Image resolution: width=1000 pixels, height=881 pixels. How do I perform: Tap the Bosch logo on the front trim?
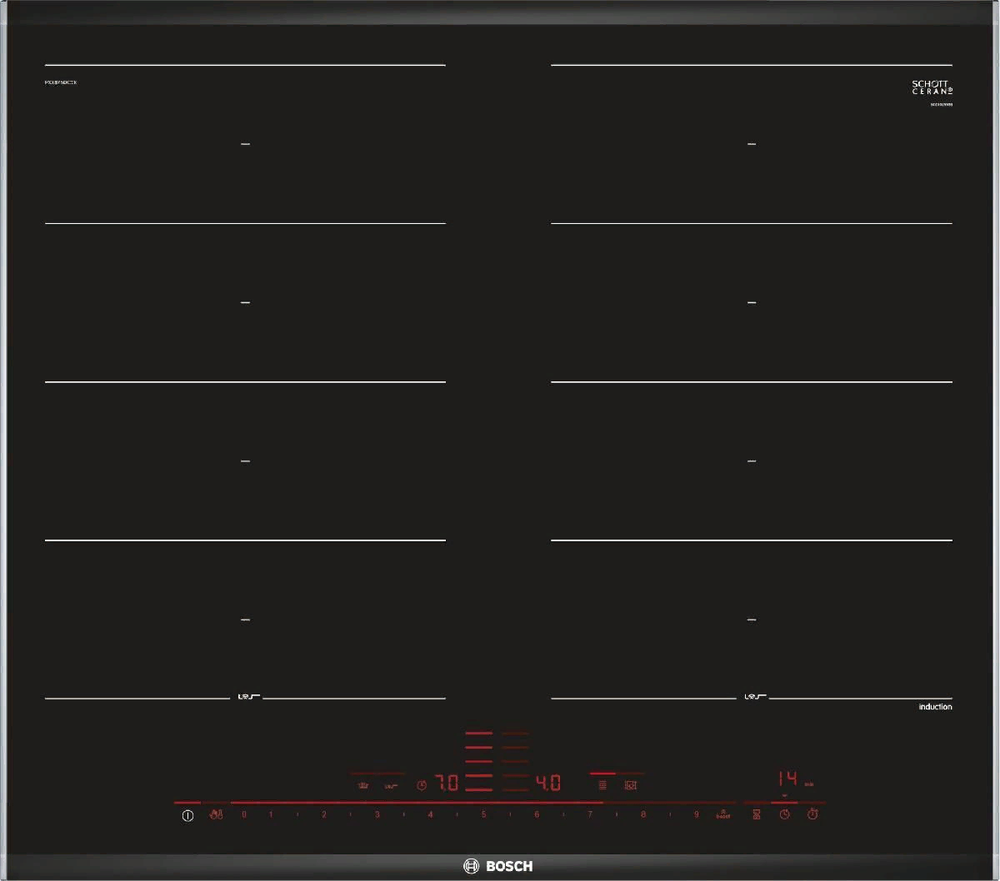tap(498, 866)
